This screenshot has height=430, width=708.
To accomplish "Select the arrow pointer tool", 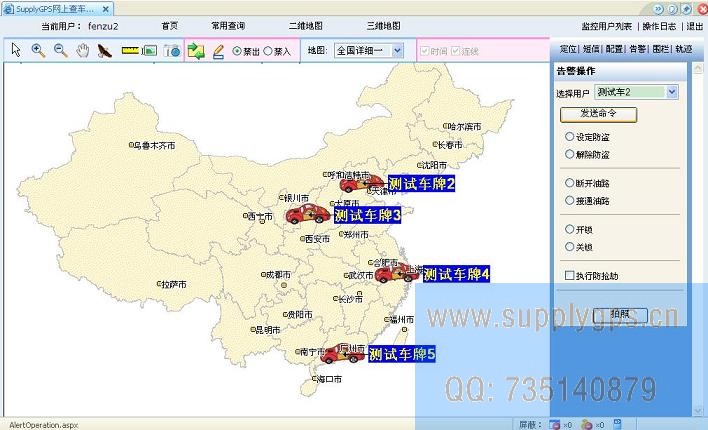I will tap(16, 49).
